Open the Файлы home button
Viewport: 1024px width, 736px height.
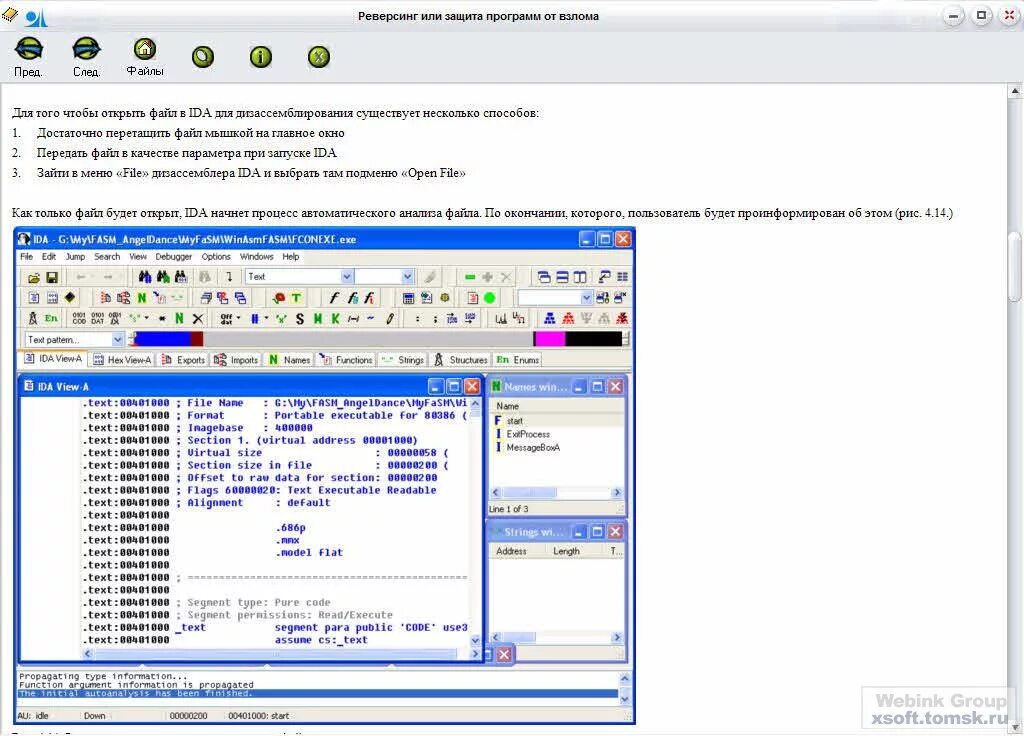144,56
